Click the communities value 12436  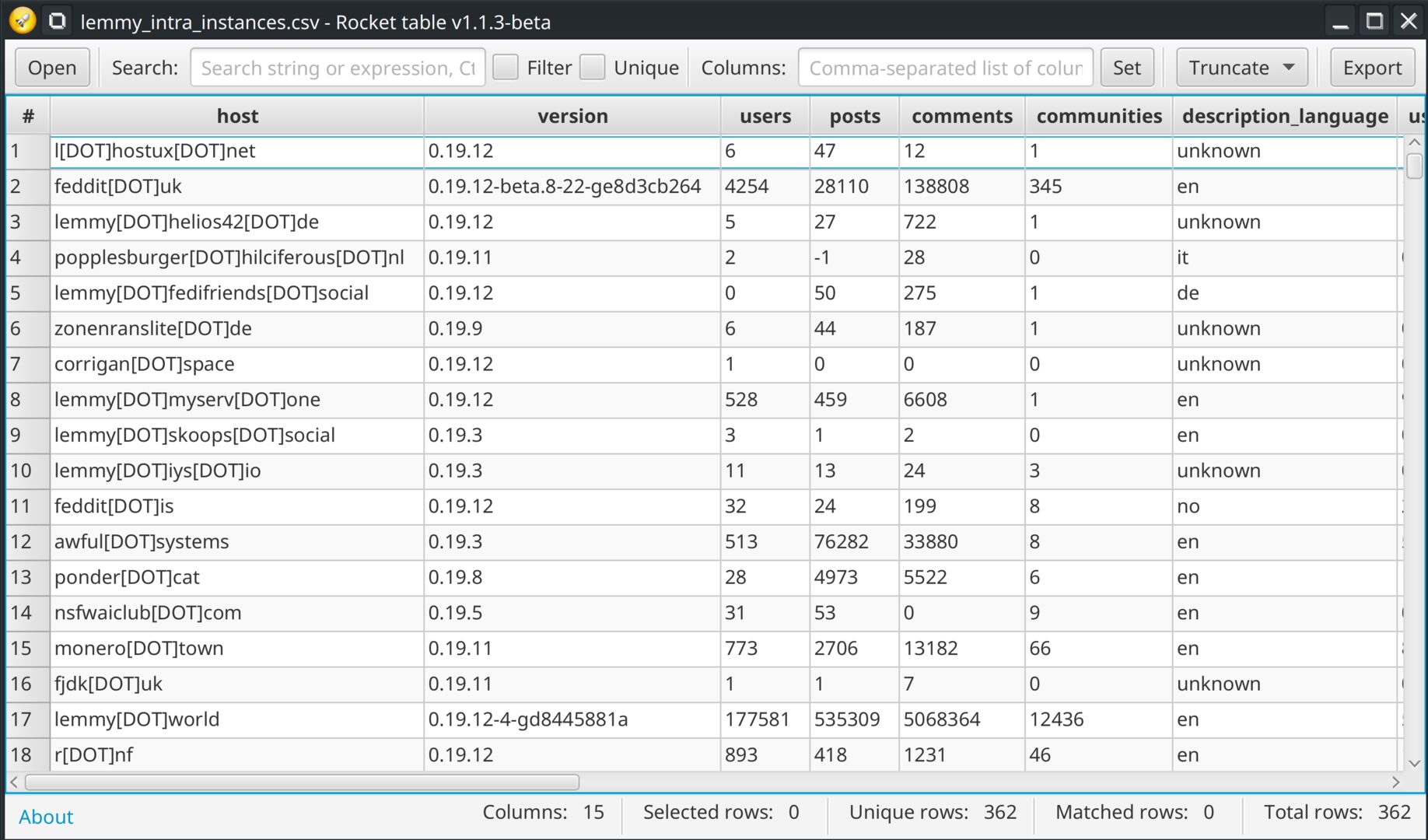tap(1099, 719)
